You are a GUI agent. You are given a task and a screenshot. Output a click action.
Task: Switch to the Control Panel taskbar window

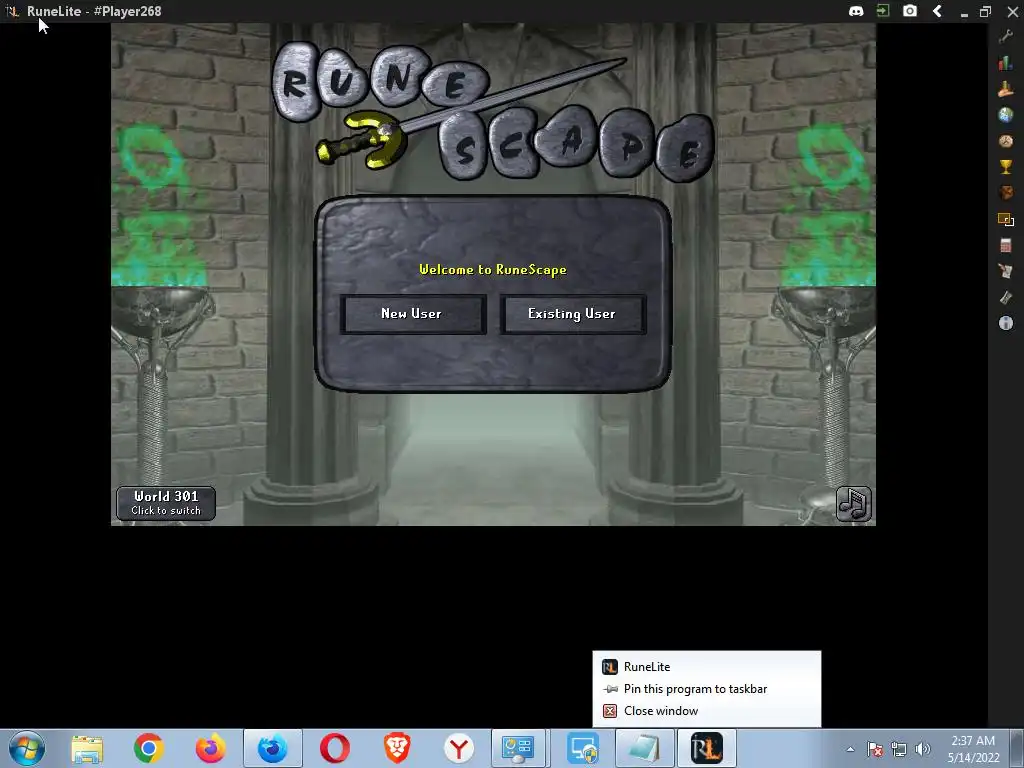coord(519,748)
